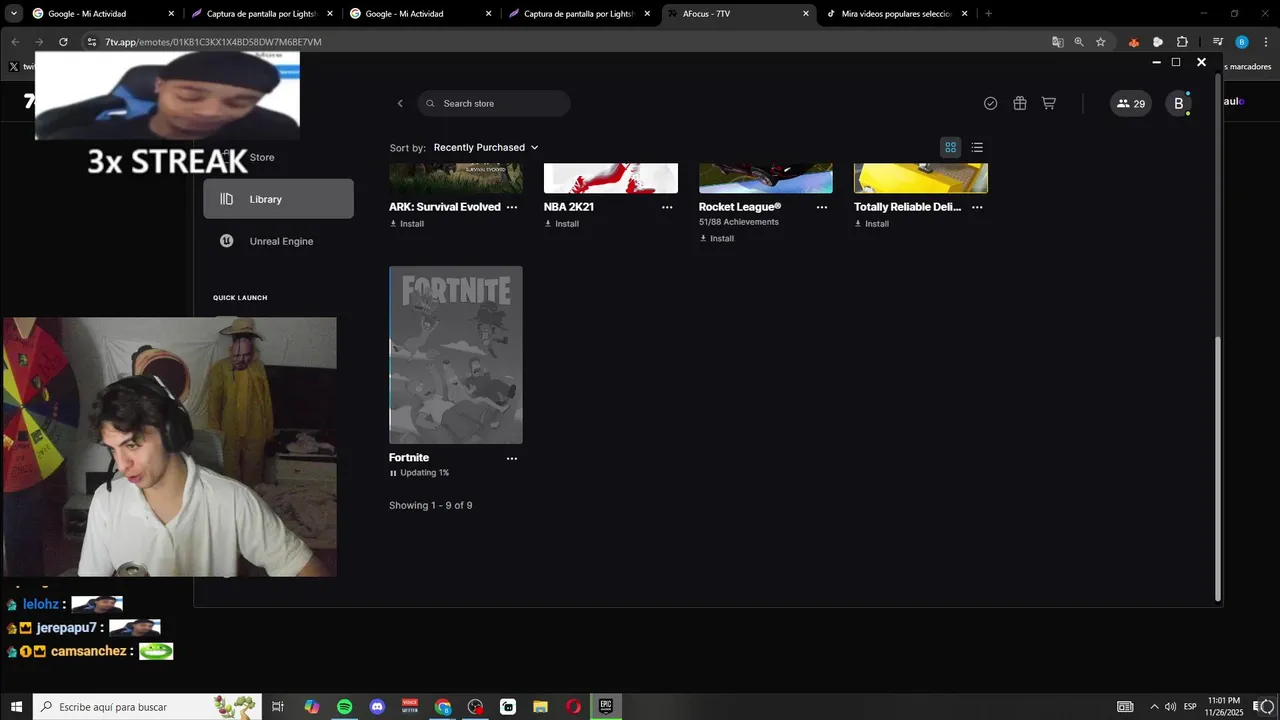Screen dimensions: 1280x720
Task: Install Rocket League
Action: pos(717,239)
